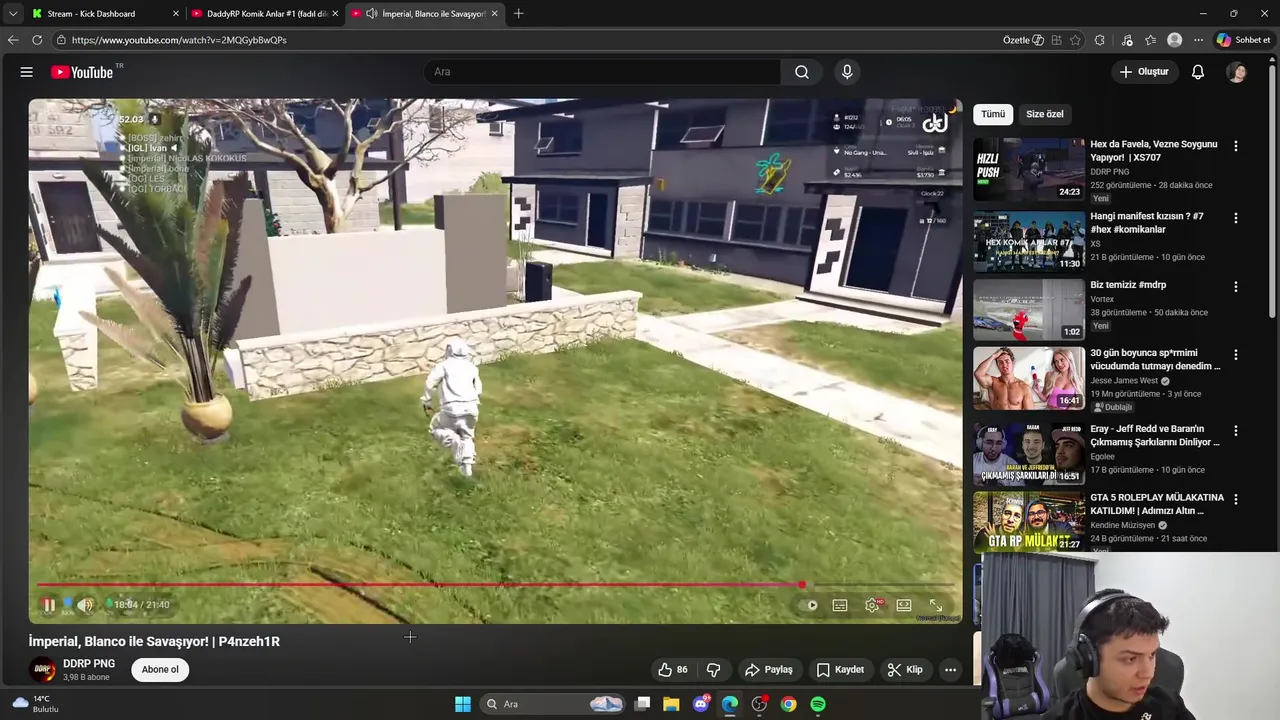Image resolution: width=1280 pixels, height=720 pixels.
Task: Open options for Eray - Jeff Redd video
Action: (1236, 431)
